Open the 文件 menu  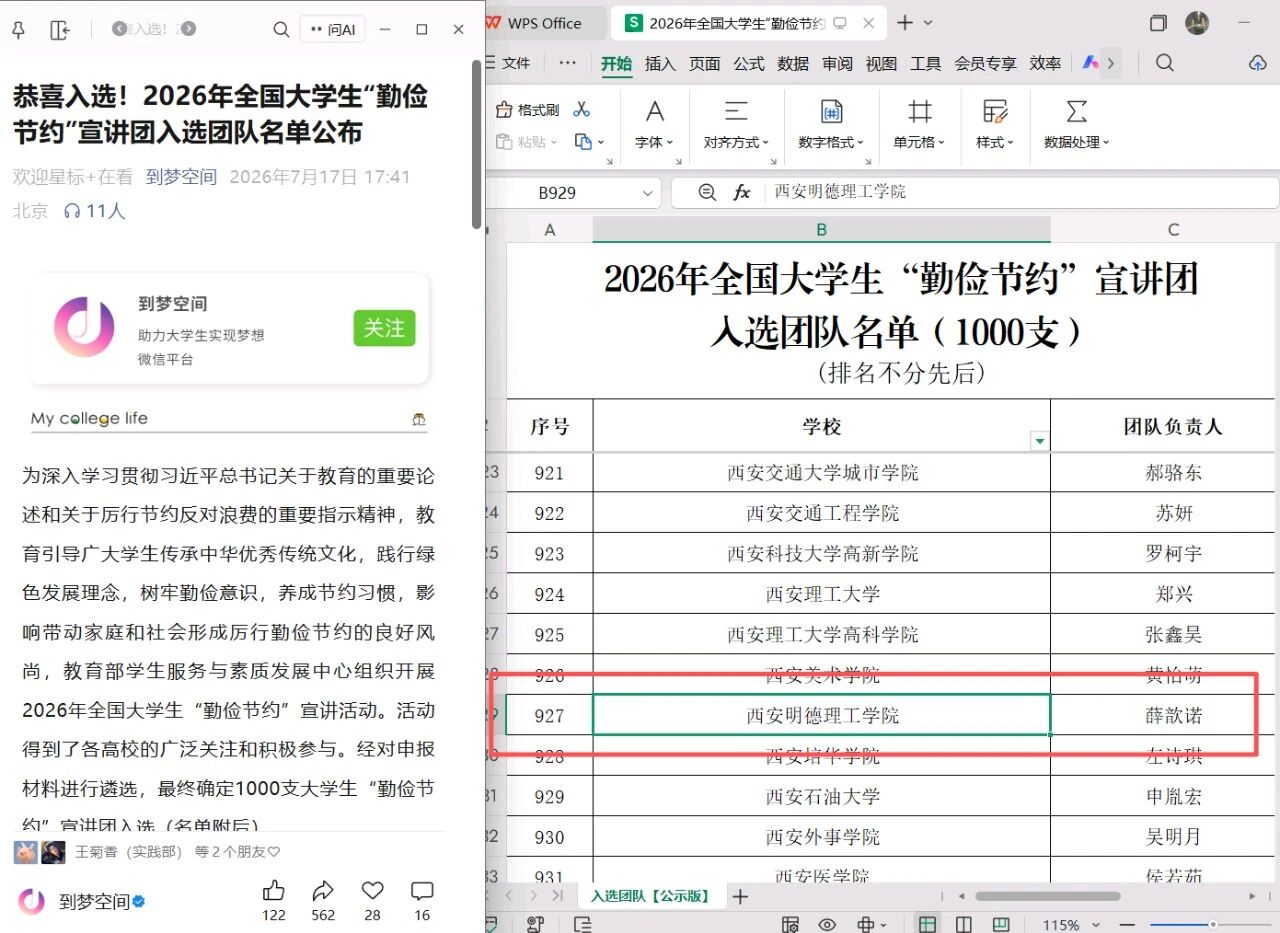pos(507,63)
